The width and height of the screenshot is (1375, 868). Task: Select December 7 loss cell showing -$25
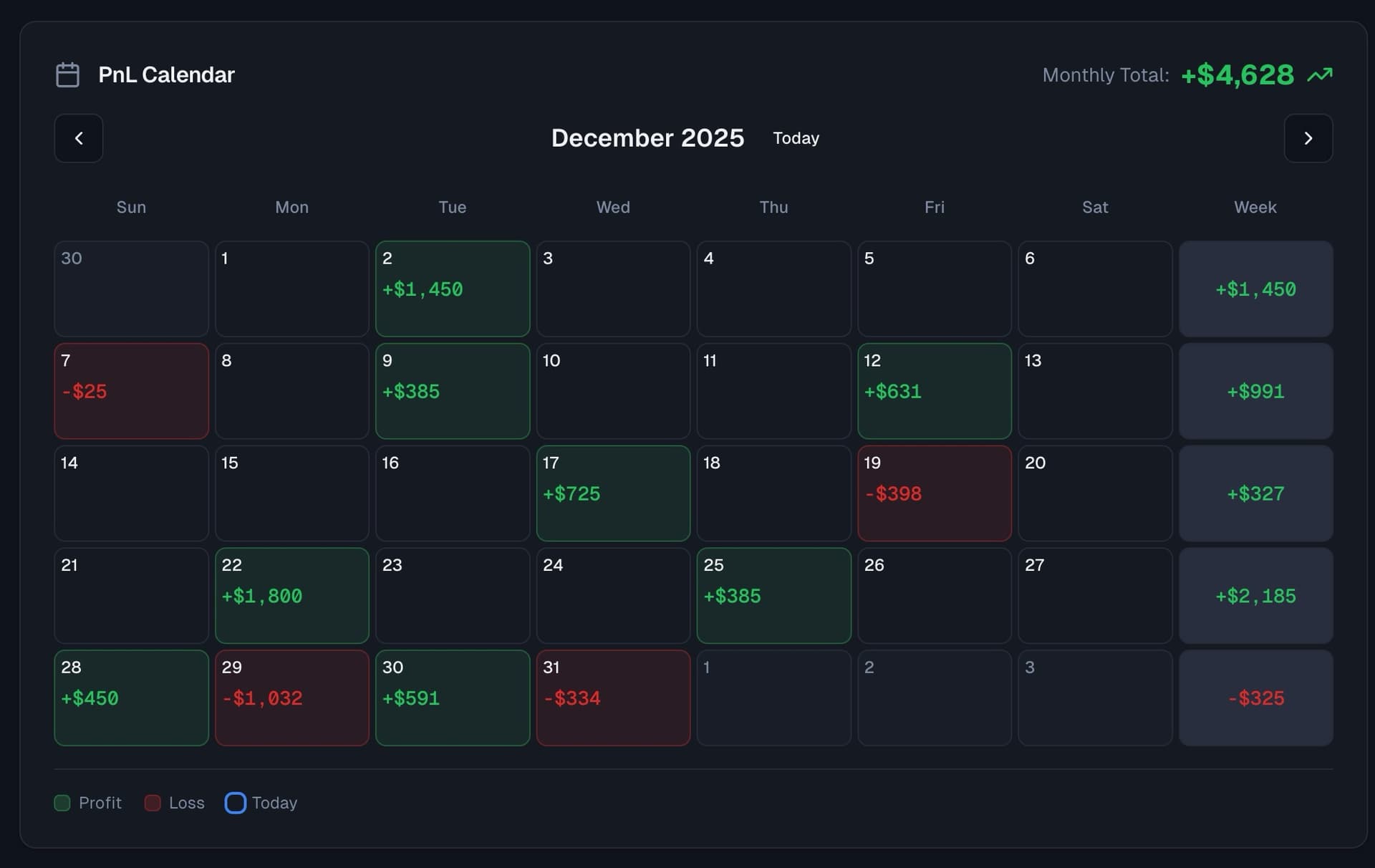pos(131,390)
